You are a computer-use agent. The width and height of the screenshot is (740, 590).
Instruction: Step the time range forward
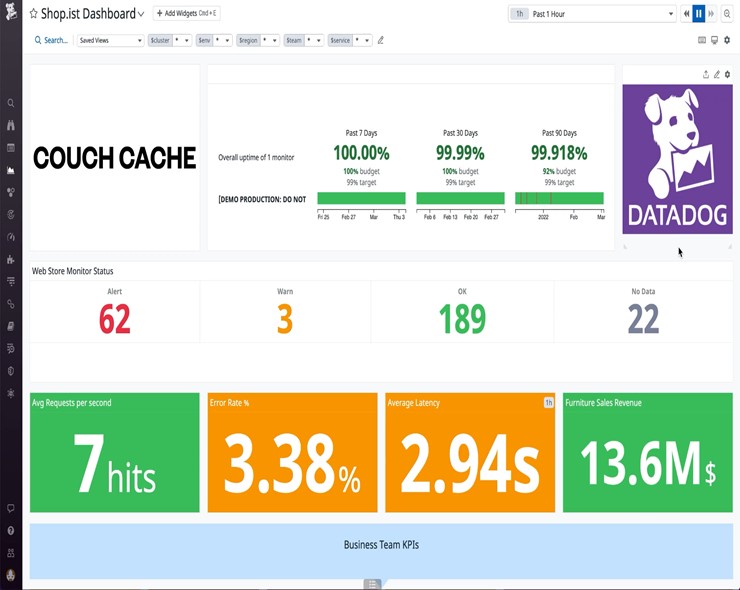pos(711,14)
